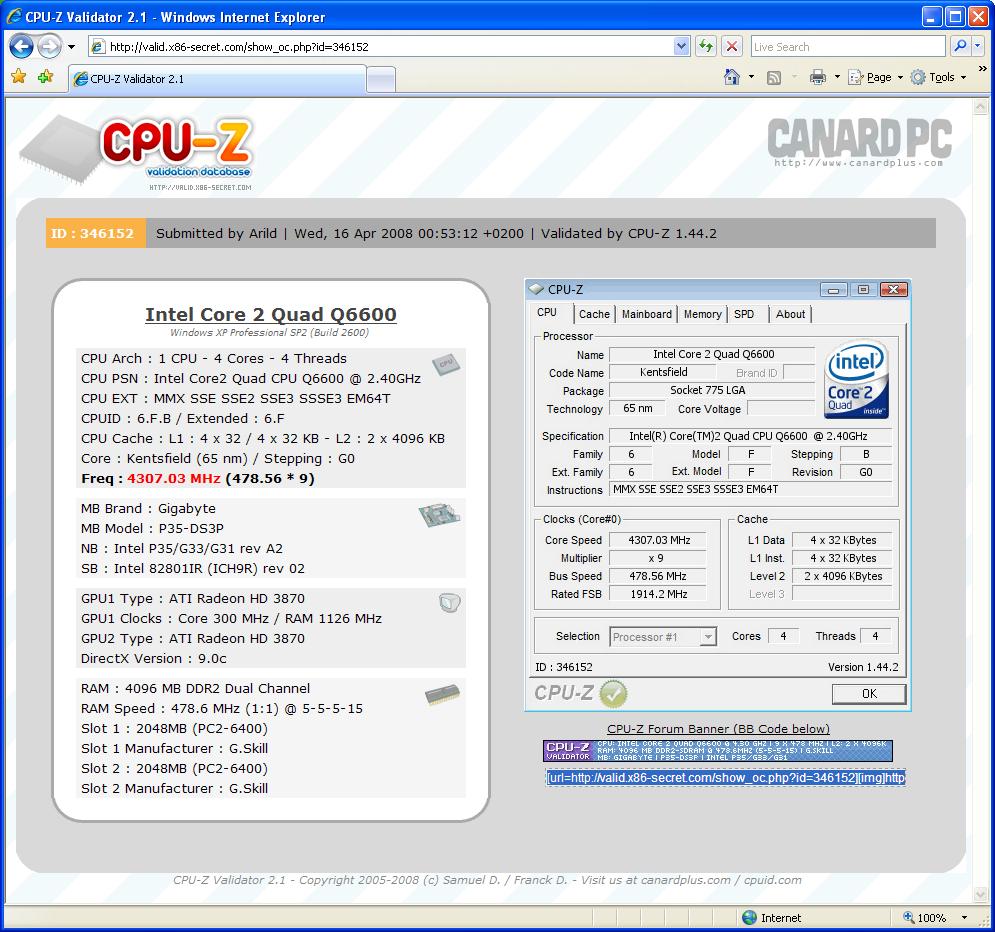Click the browser Forward arrow button
Viewport: 995px width, 932px height.
pos(49,46)
